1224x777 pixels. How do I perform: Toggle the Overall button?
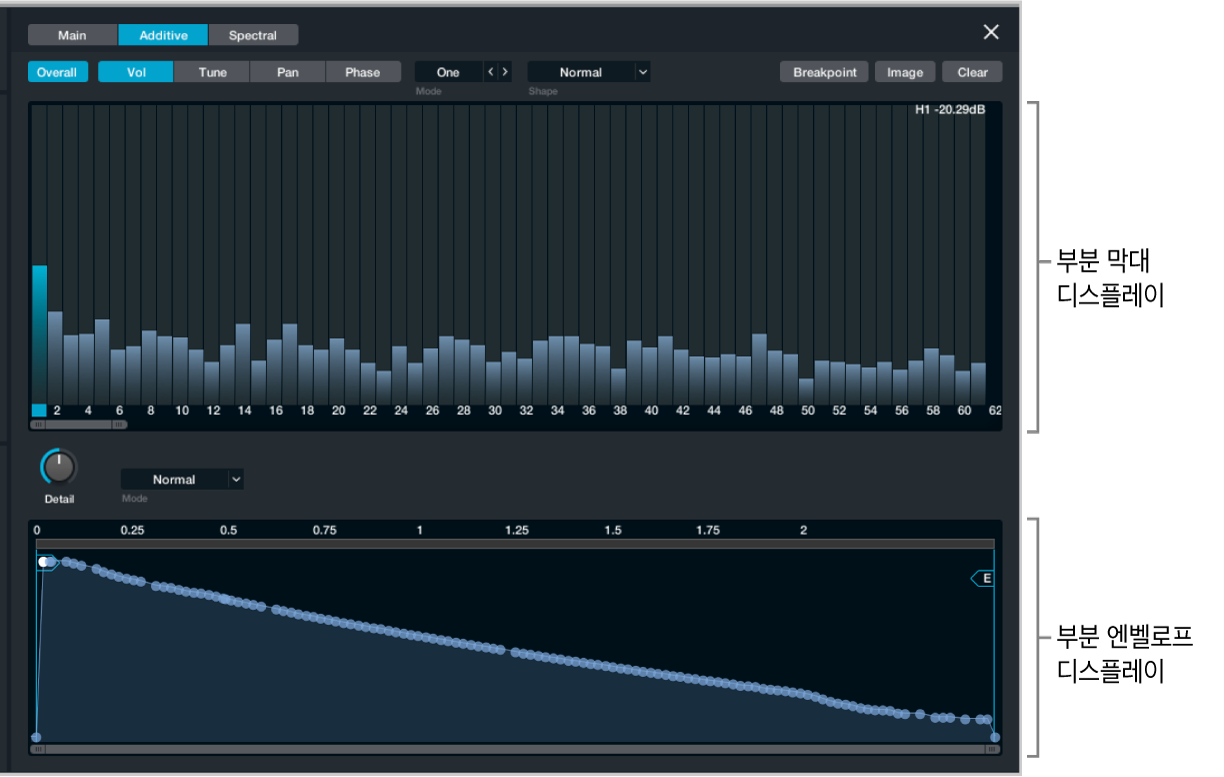point(57,72)
